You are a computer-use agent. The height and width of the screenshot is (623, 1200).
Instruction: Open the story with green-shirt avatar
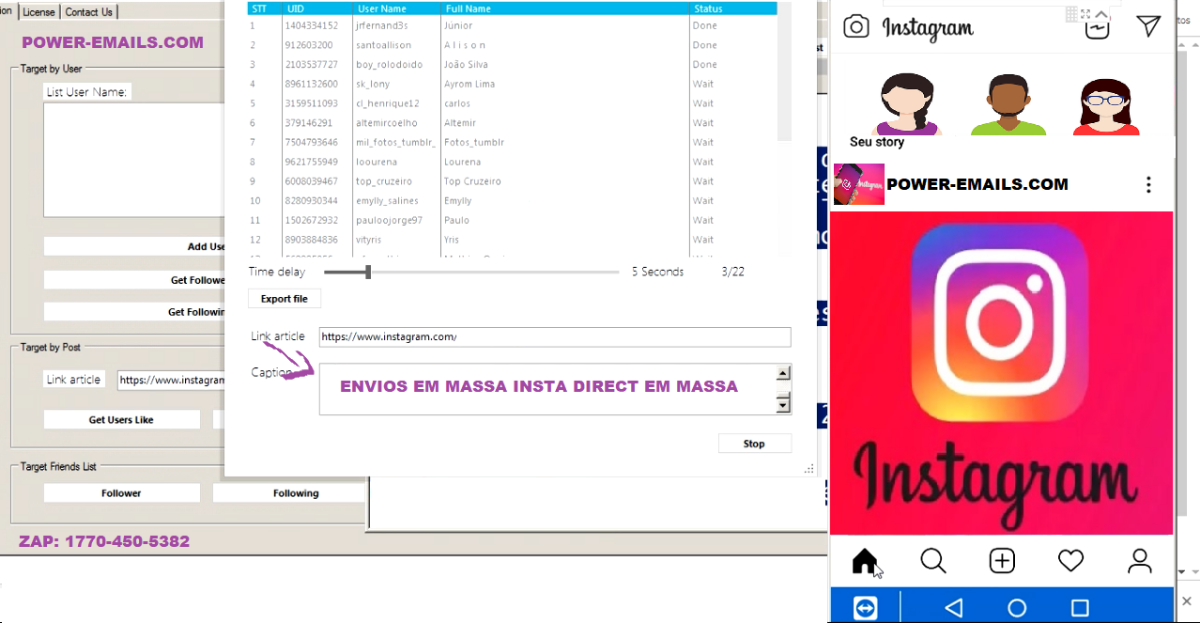click(1008, 103)
